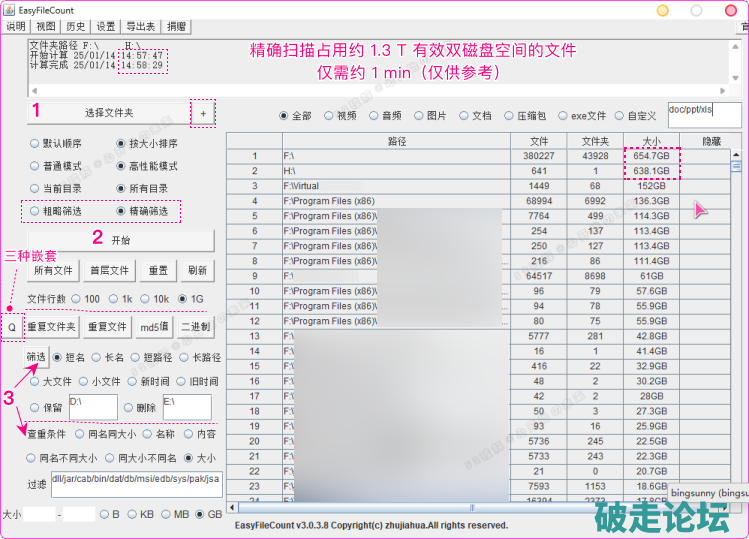This screenshot has width=749, height=539.
Task: Click the Q button left of 重复文件夹
Action: tap(12, 326)
